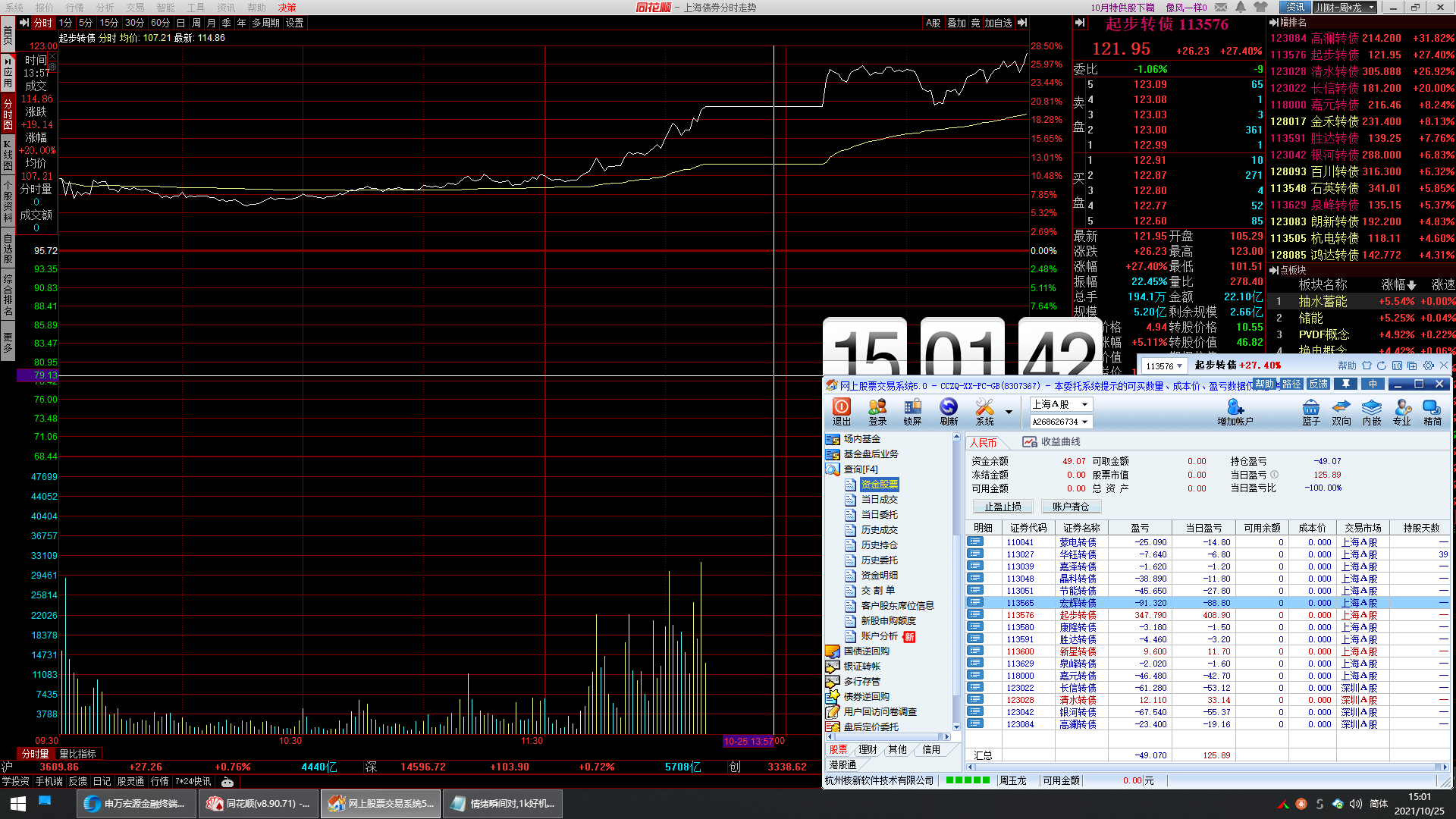1456x819 pixels.
Task: Toggle 叠加 overlay on chart
Action: tap(957, 23)
